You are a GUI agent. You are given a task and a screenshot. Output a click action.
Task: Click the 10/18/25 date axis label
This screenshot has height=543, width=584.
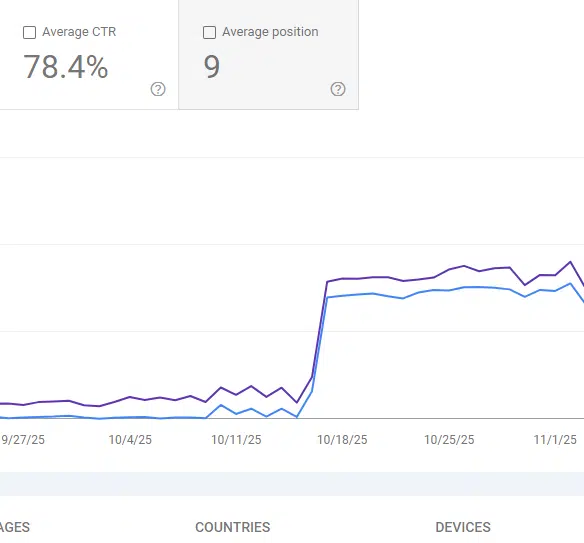point(342,440)
